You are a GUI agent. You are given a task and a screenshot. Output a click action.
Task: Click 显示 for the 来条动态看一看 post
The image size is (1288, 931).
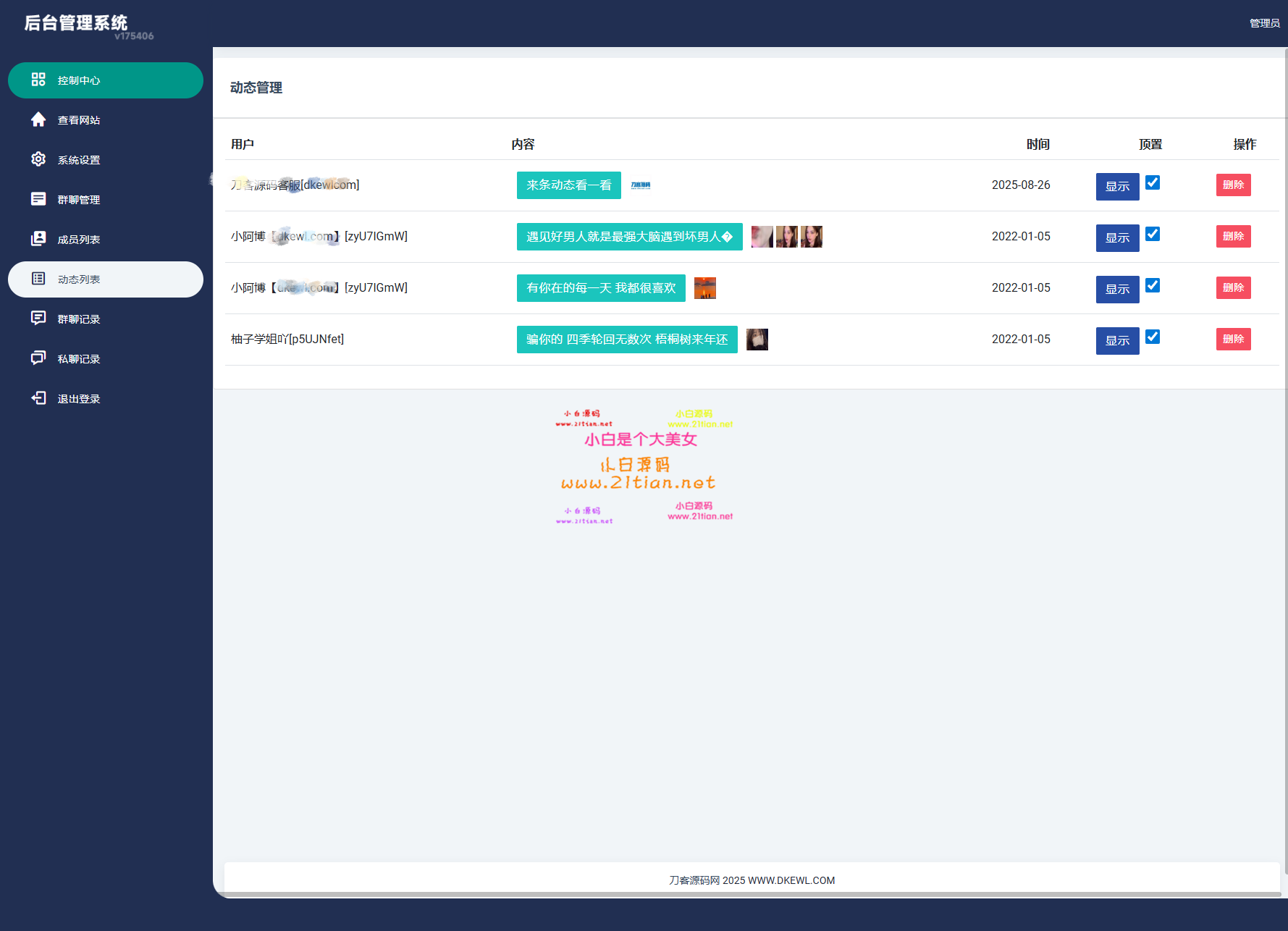[x=1117, y=187]
